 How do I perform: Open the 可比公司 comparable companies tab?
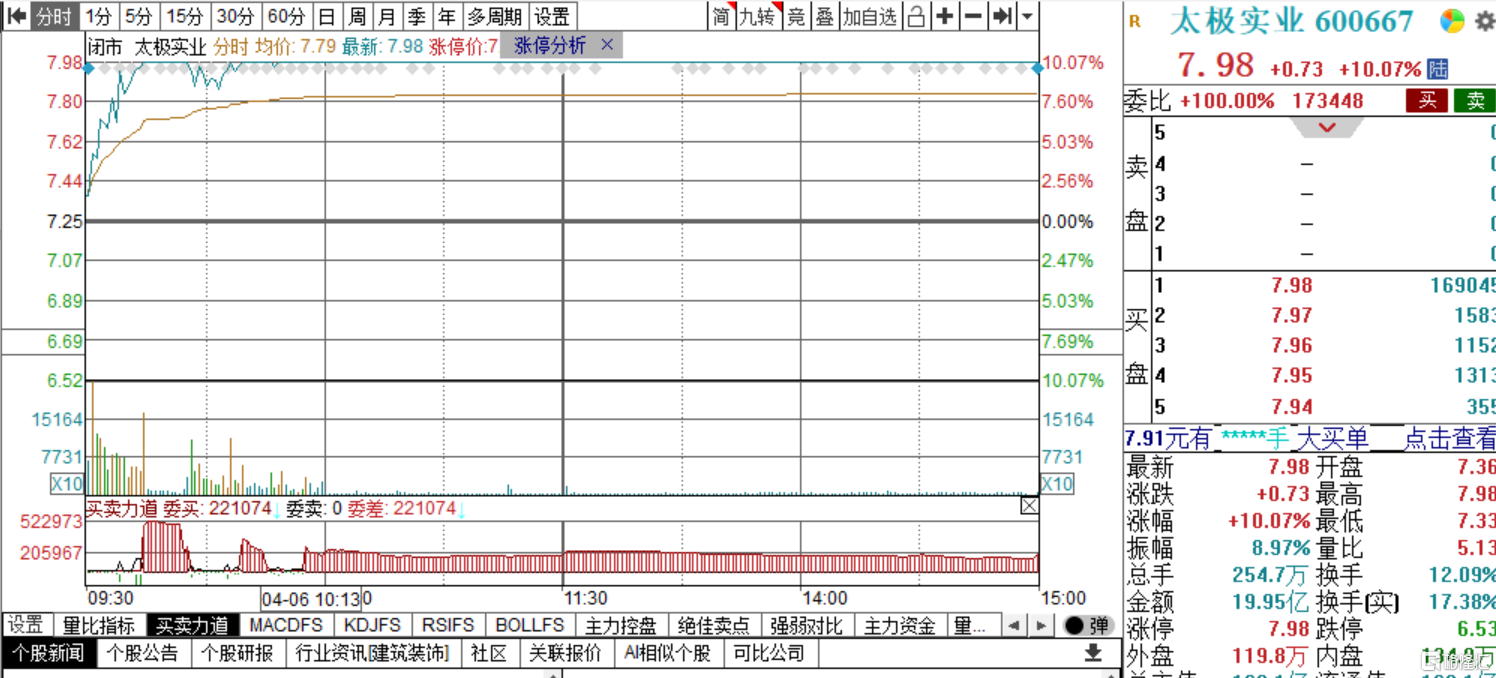point(768,653)
